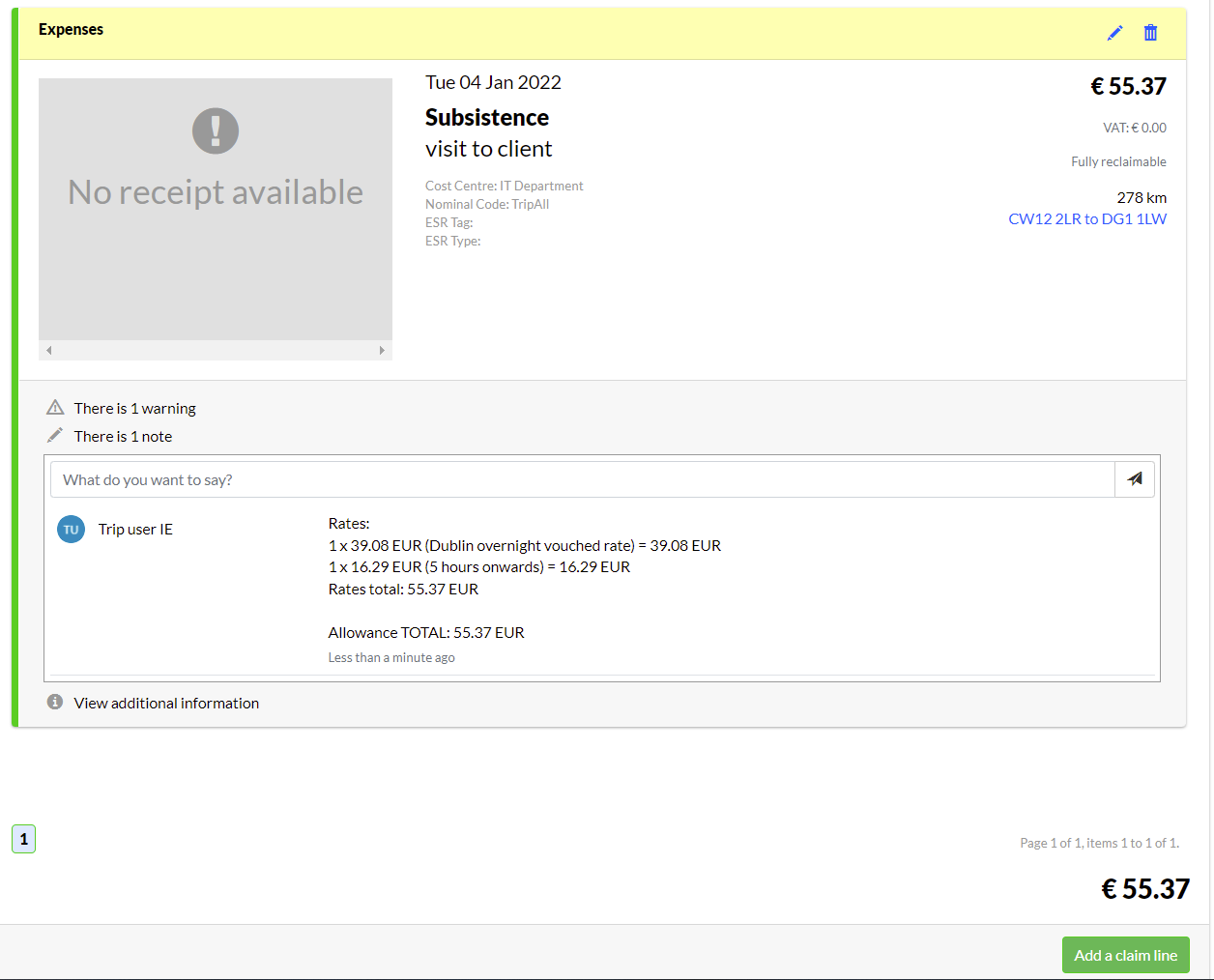Click the 'No receipt available' placeholder
The width and height of the screenshot is (1214, 980).
click(216, 209)
